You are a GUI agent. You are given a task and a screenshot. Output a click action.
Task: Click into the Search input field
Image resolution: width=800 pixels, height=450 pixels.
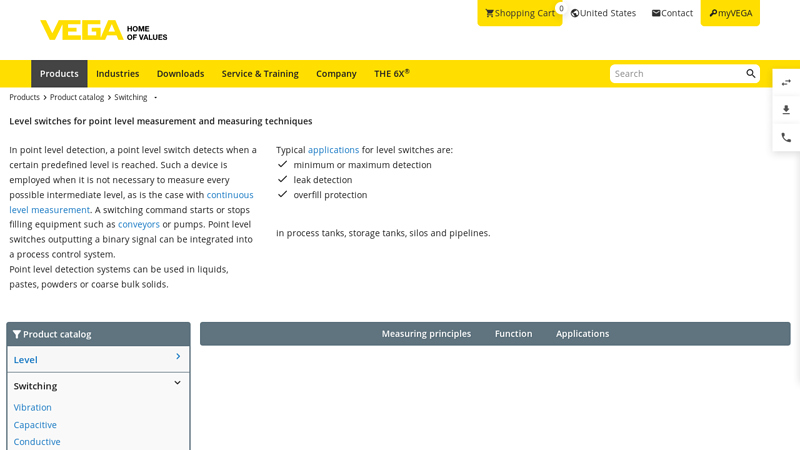676,74
